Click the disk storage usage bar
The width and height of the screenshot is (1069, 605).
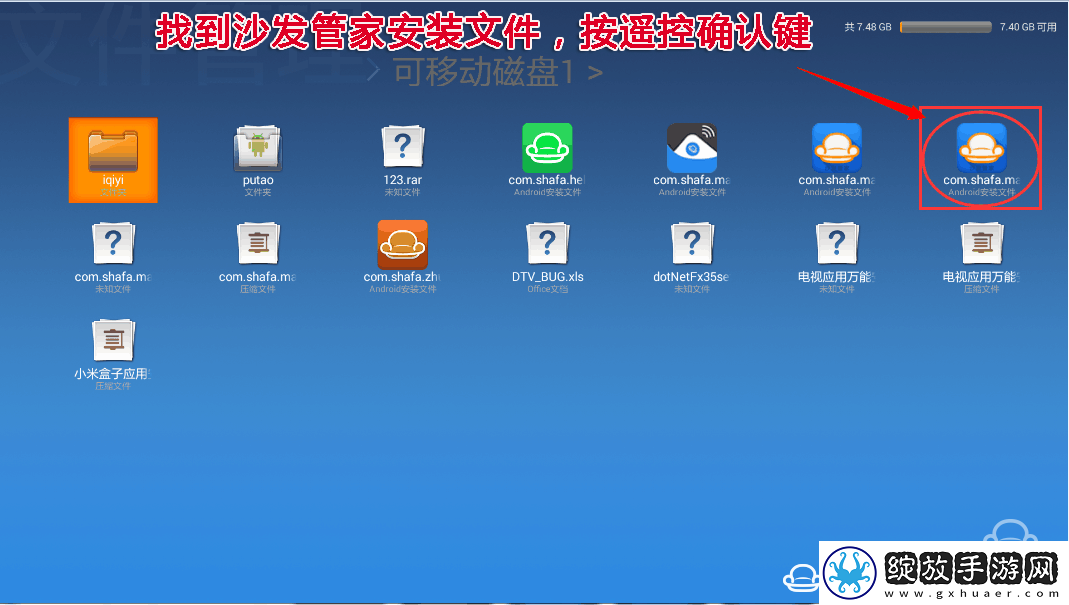[946, 27]
